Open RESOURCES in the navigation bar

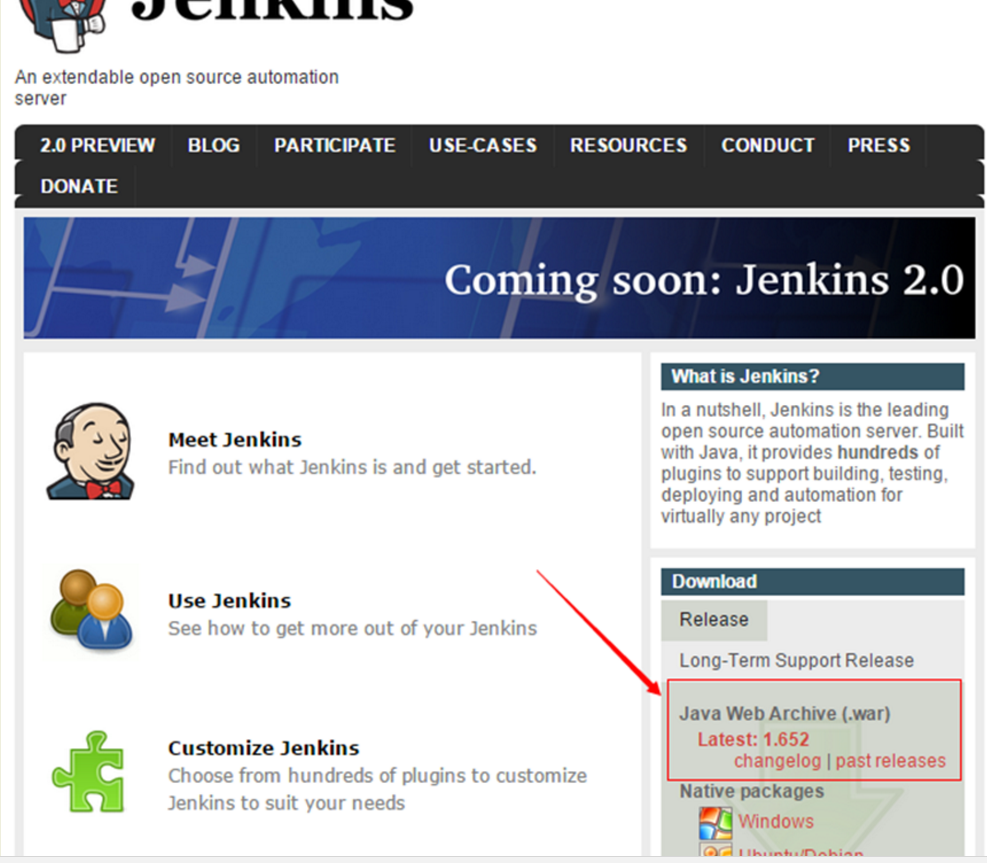click(629, 145)
